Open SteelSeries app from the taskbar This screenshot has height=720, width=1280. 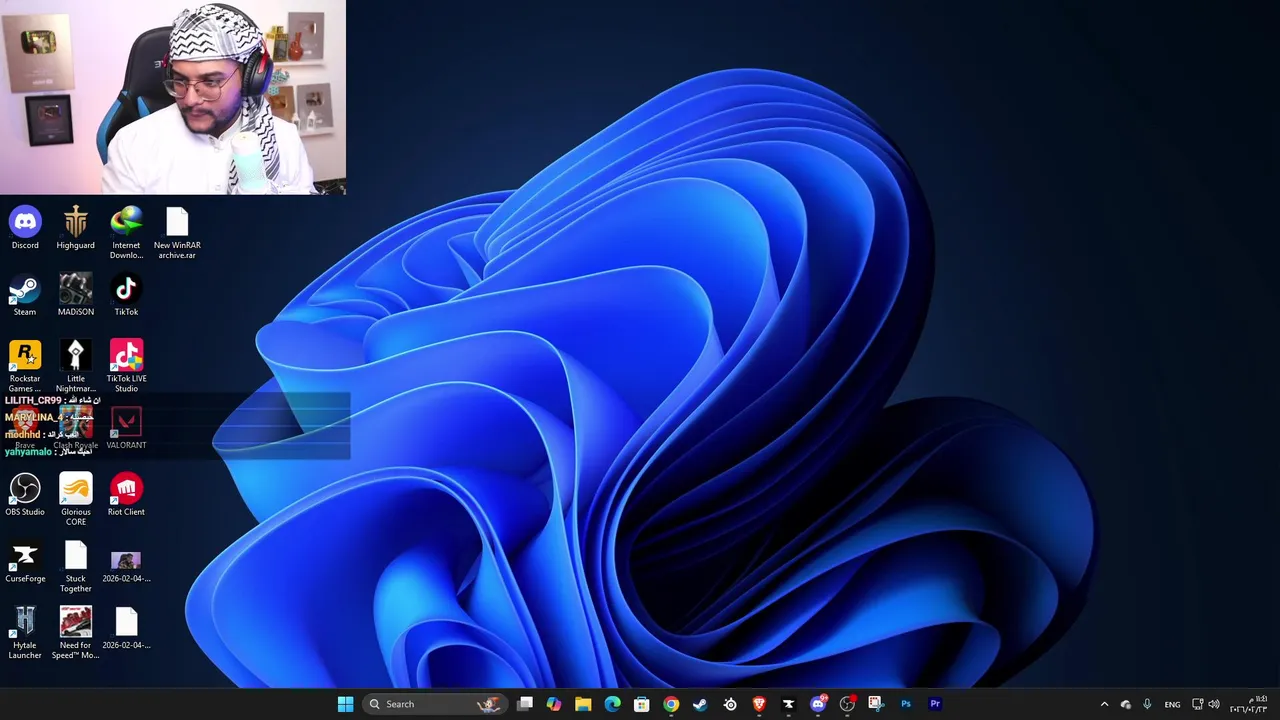coord(730,704)
